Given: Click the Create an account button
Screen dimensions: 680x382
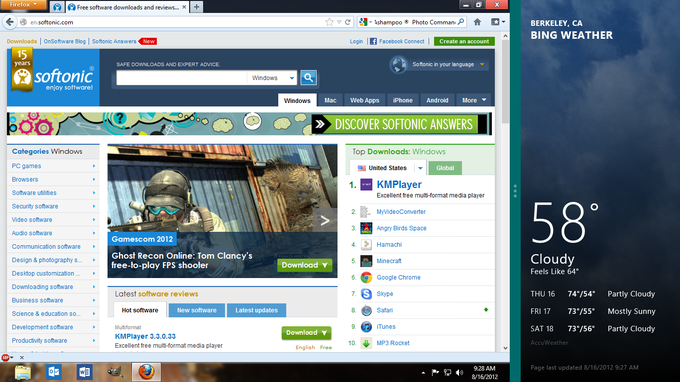Looking at the screenshot, I should point(464,41).
